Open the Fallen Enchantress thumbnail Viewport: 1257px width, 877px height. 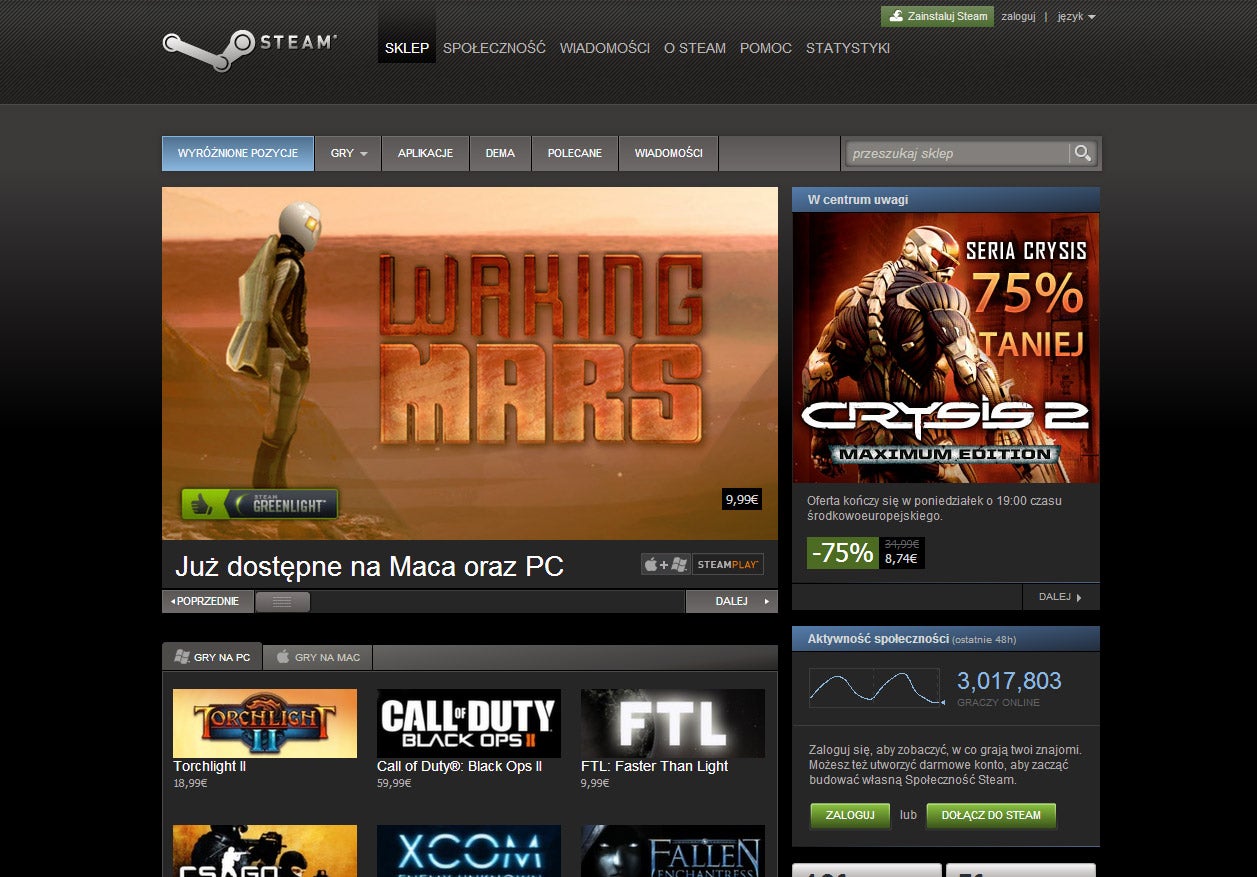pyautogui.click(x=673, y=851)
